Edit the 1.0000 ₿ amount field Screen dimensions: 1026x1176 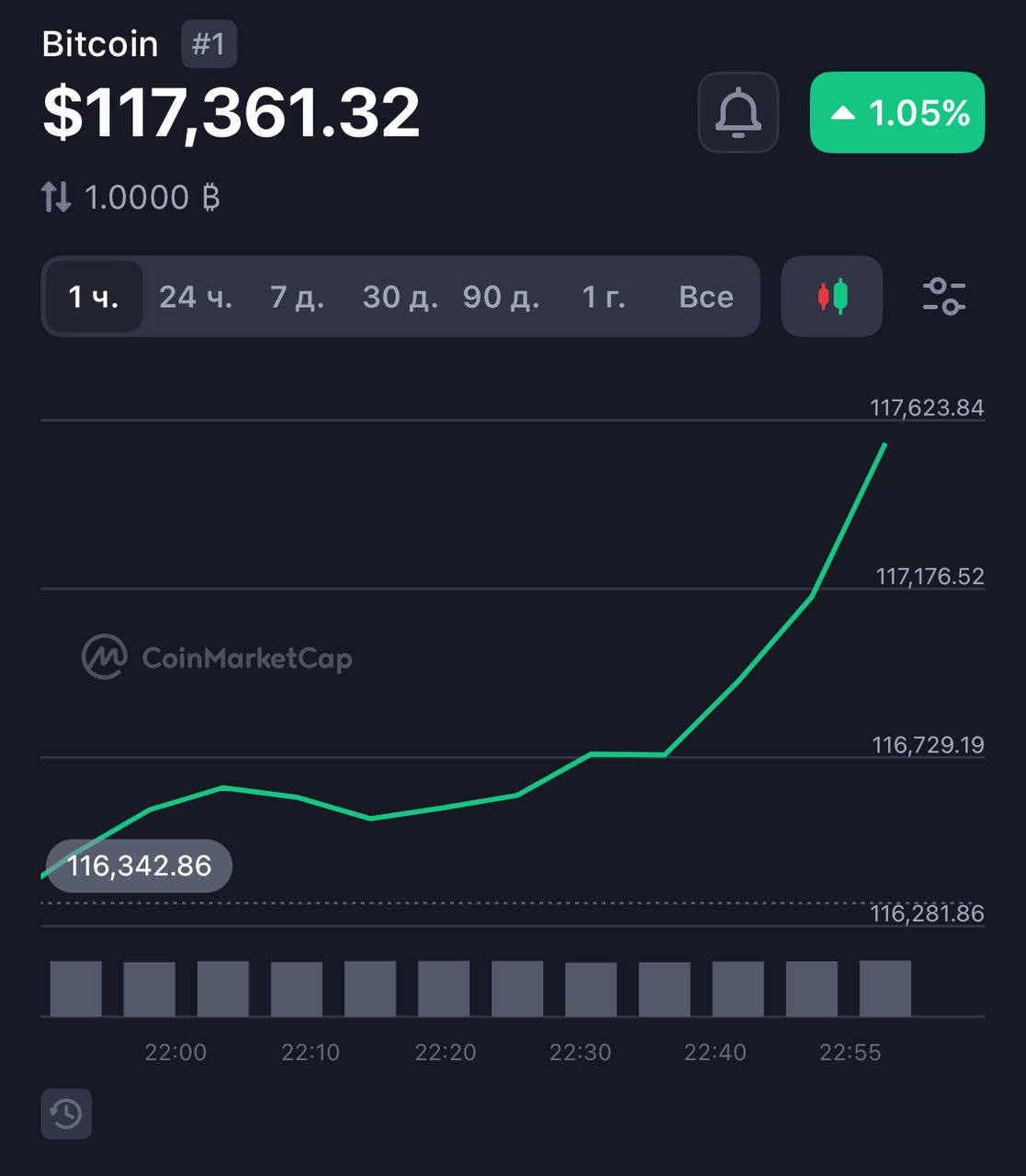coord(152,198)
